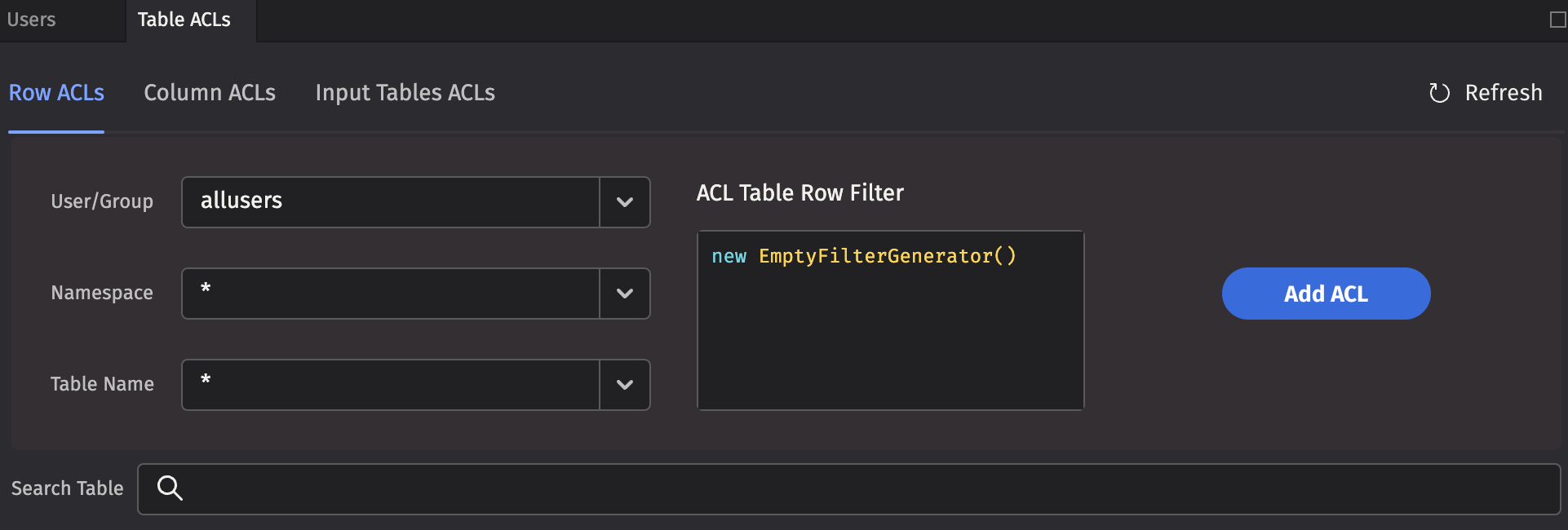Select the Table ACLs tab
1568x530 pixels.
point(184,20)
